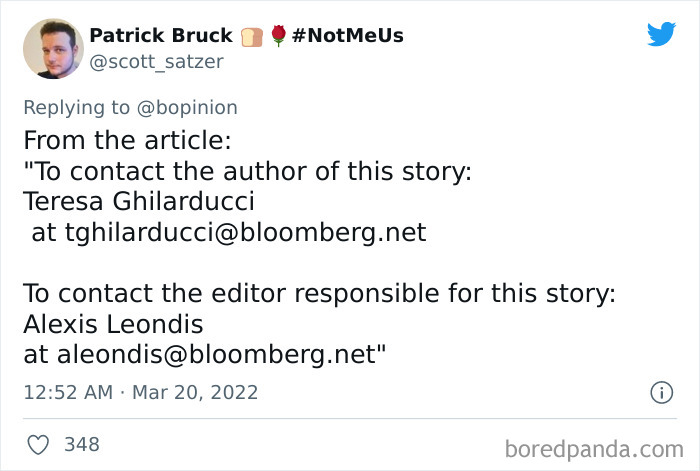Click the name Teresa Ghilarducci in the tweet
This screenshot has height=471, width=700.
click(x=139, y=202)
